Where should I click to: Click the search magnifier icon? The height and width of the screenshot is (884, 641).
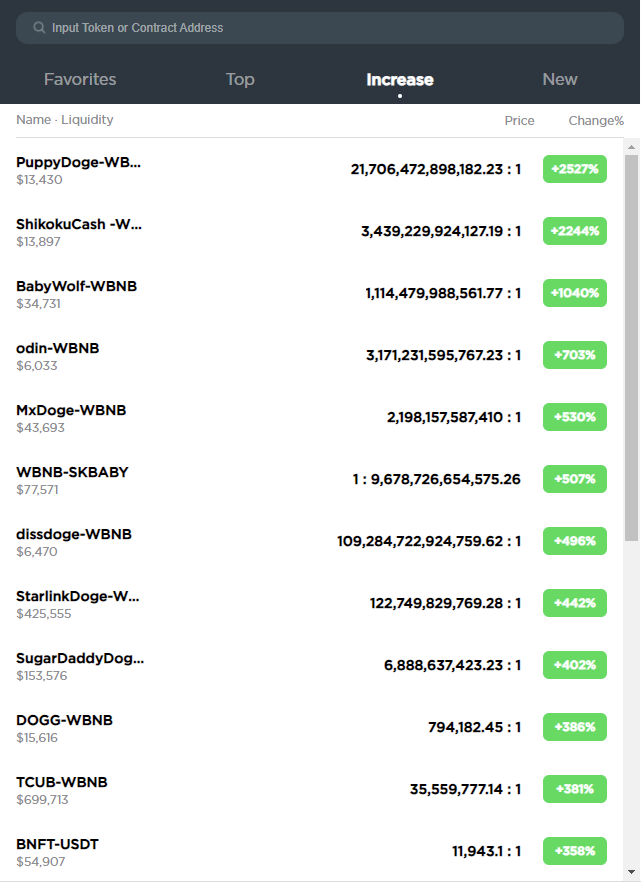coord(39,28)
